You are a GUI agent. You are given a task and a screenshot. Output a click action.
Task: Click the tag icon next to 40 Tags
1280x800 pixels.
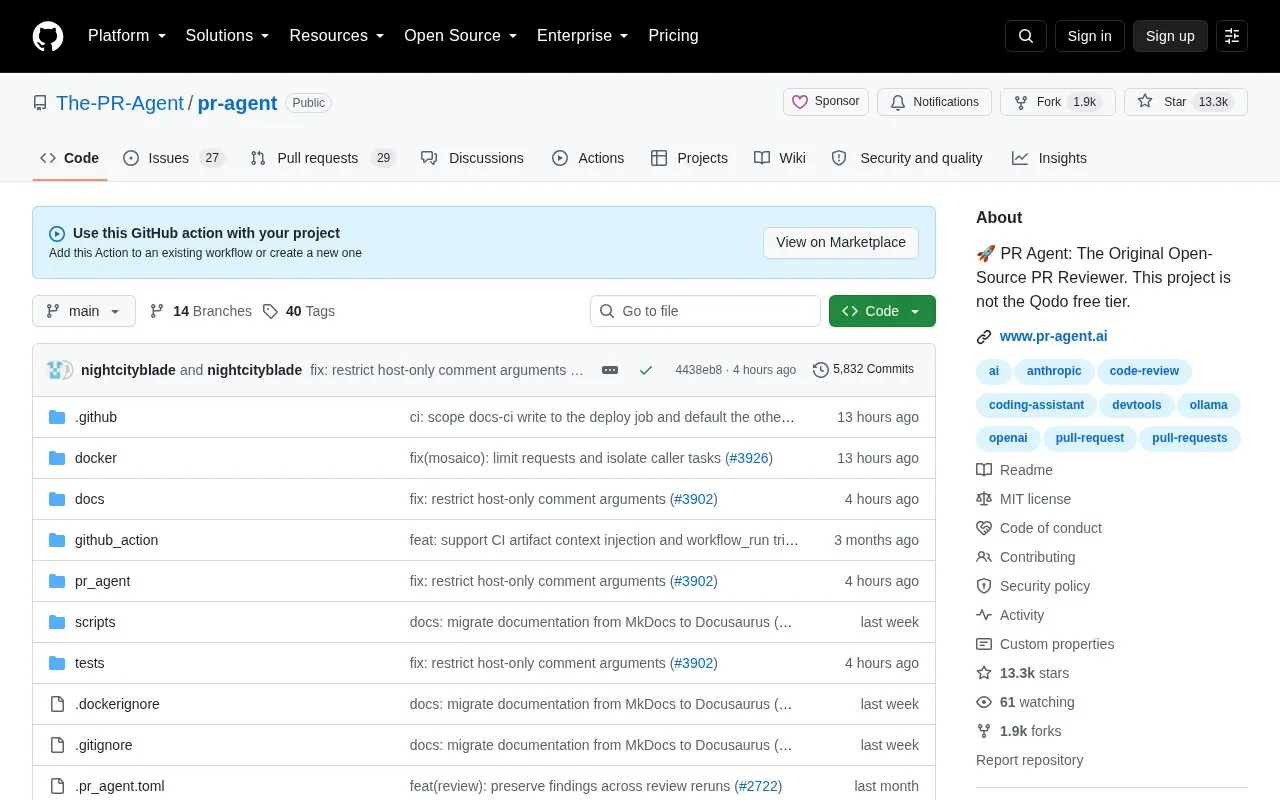[x=270, y=311]
